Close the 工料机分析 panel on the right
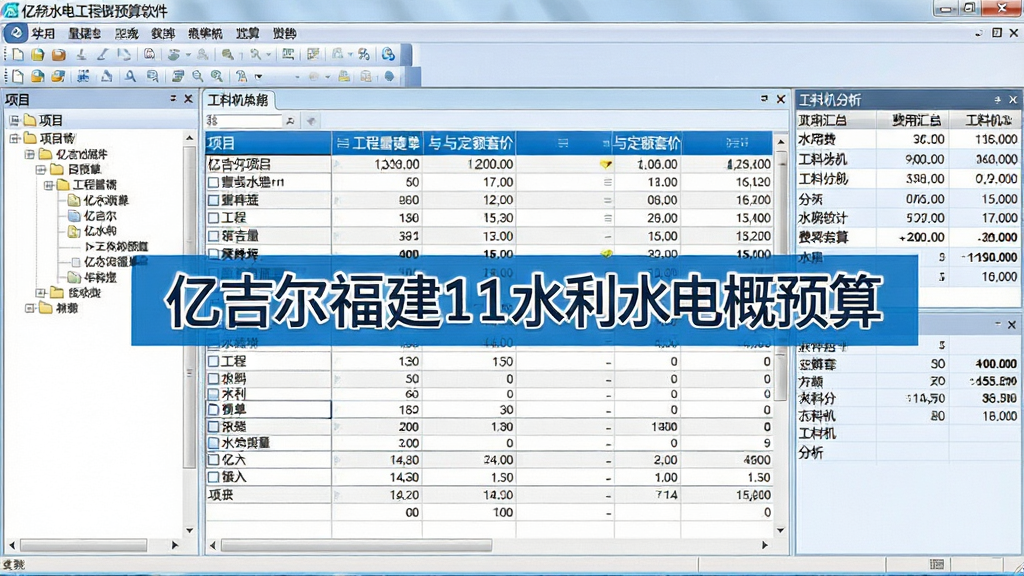The height and width of the screenshot is (576, 1024). point(1013,100)
